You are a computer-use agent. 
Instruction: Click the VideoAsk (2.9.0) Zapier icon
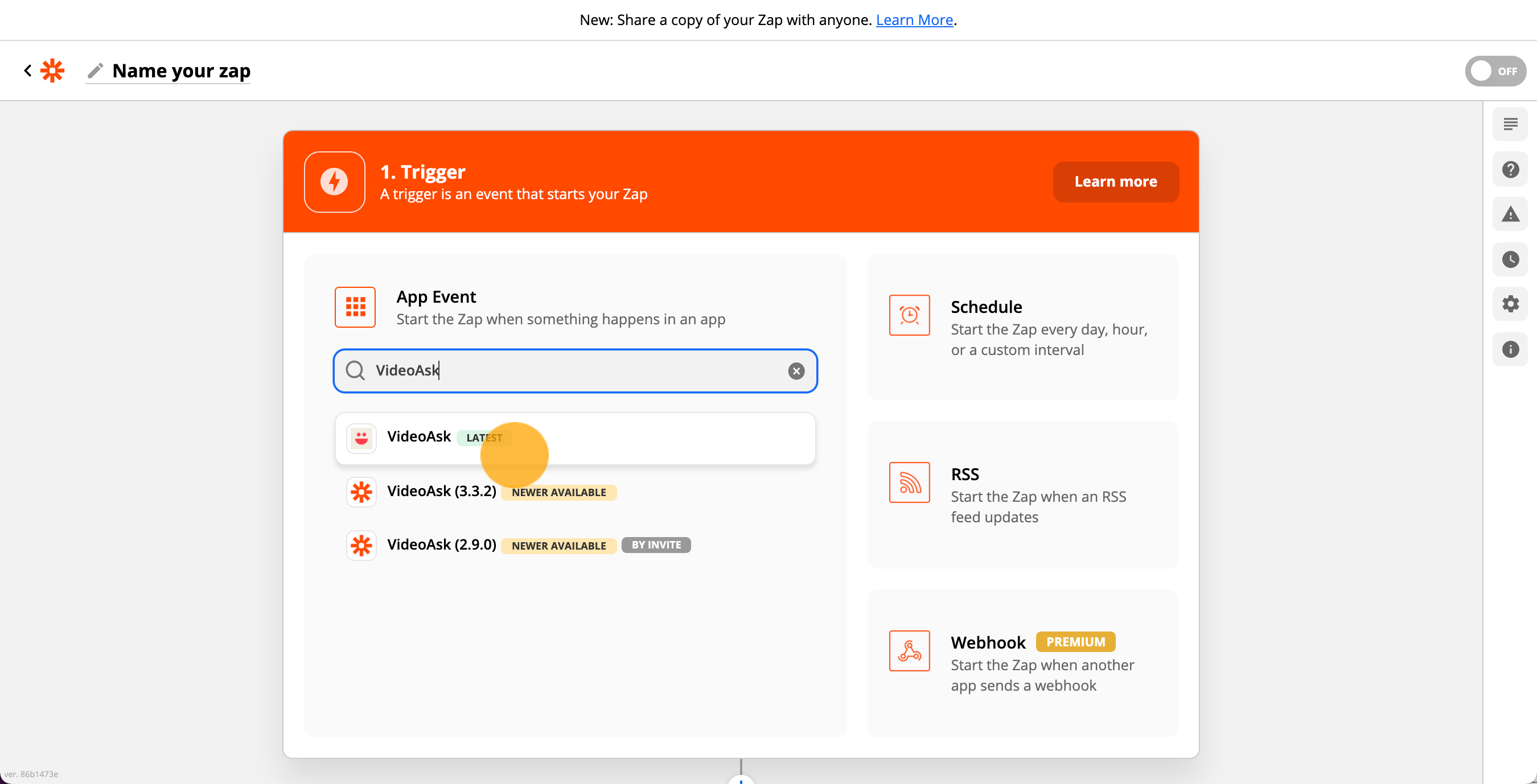[x=361, y=545]
